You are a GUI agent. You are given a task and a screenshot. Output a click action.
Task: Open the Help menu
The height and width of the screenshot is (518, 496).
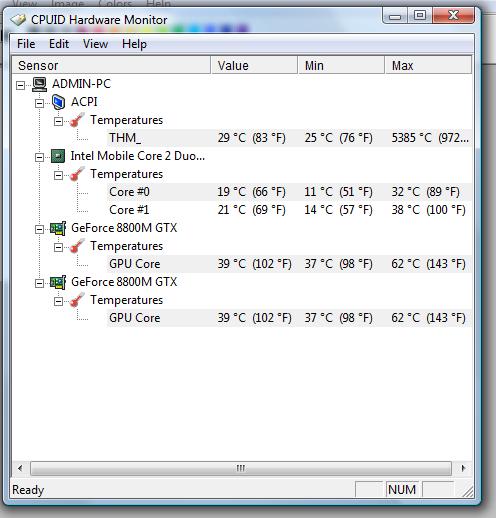click(x=134, y=44)
